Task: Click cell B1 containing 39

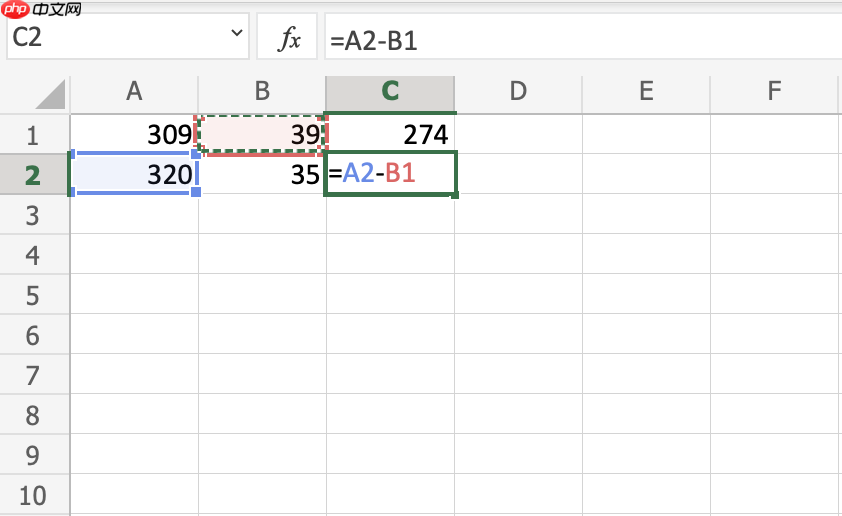Action: [x=262, y=134]
